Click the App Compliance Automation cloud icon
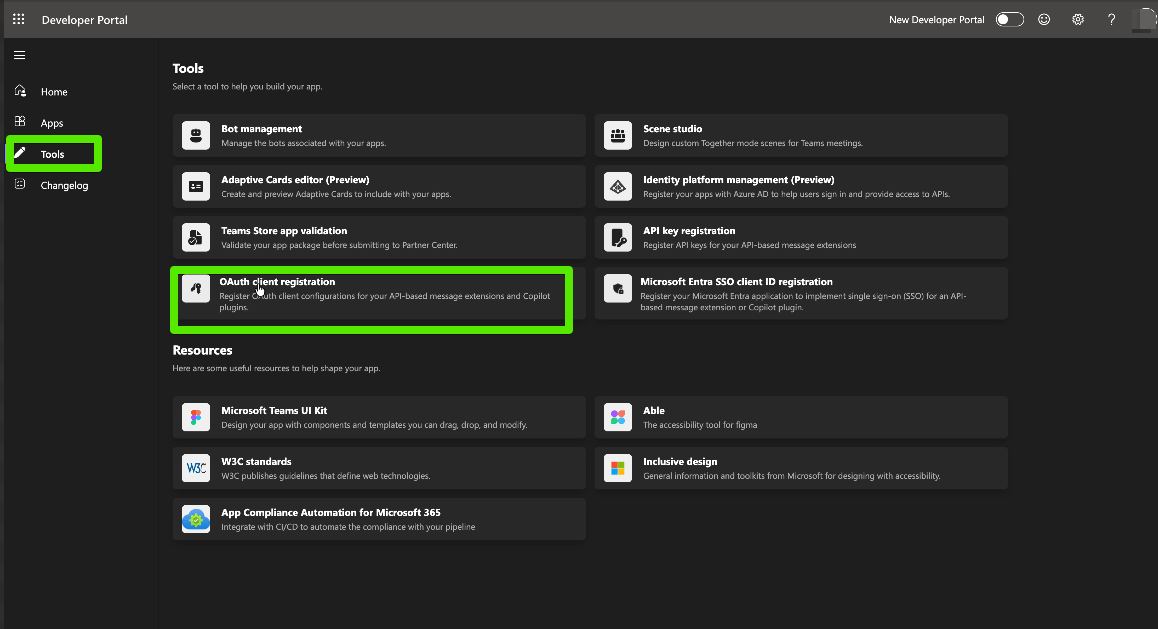The width and height of the screenshot is (1158, 629). pyautogui.click(x=196, y=519)
